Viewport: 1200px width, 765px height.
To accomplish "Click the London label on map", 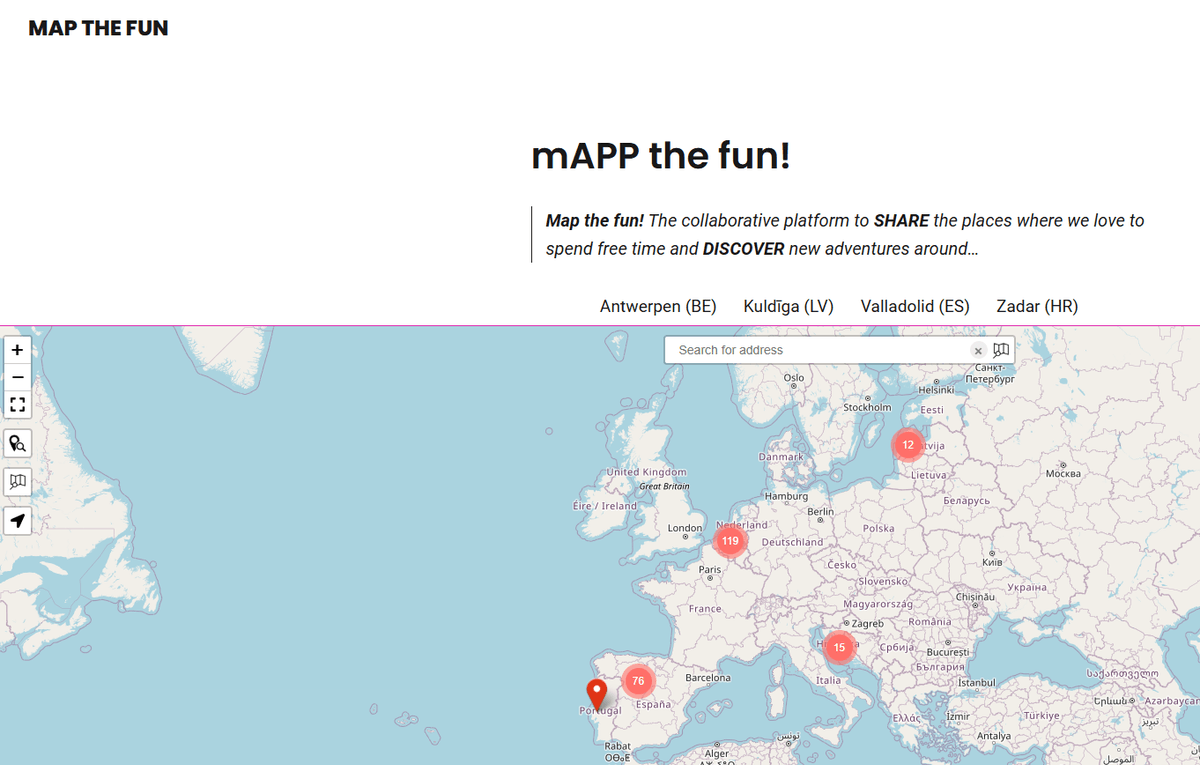I will (x=685, y=528).
